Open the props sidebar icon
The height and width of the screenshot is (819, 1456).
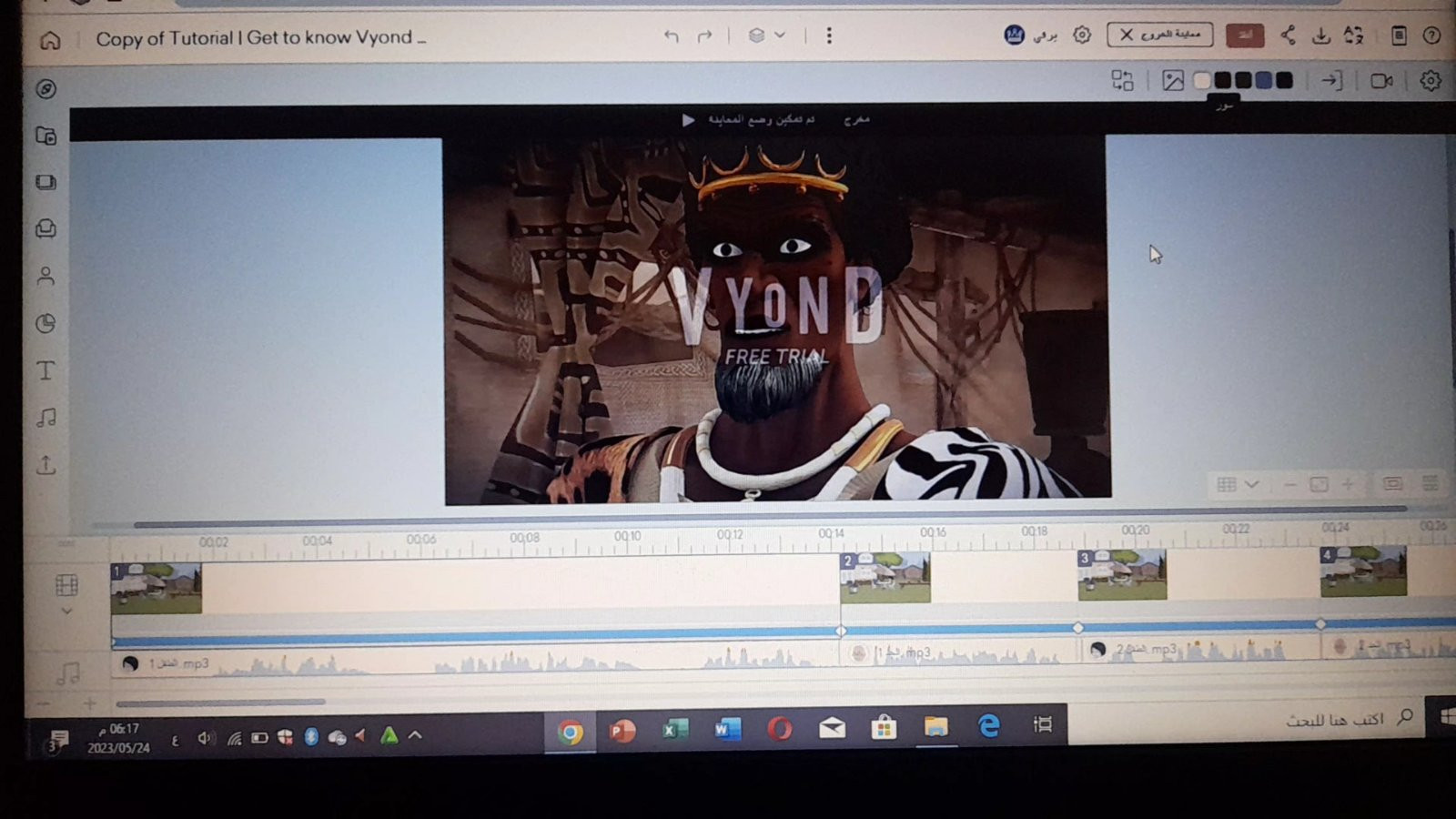click(x=46, y=228)
